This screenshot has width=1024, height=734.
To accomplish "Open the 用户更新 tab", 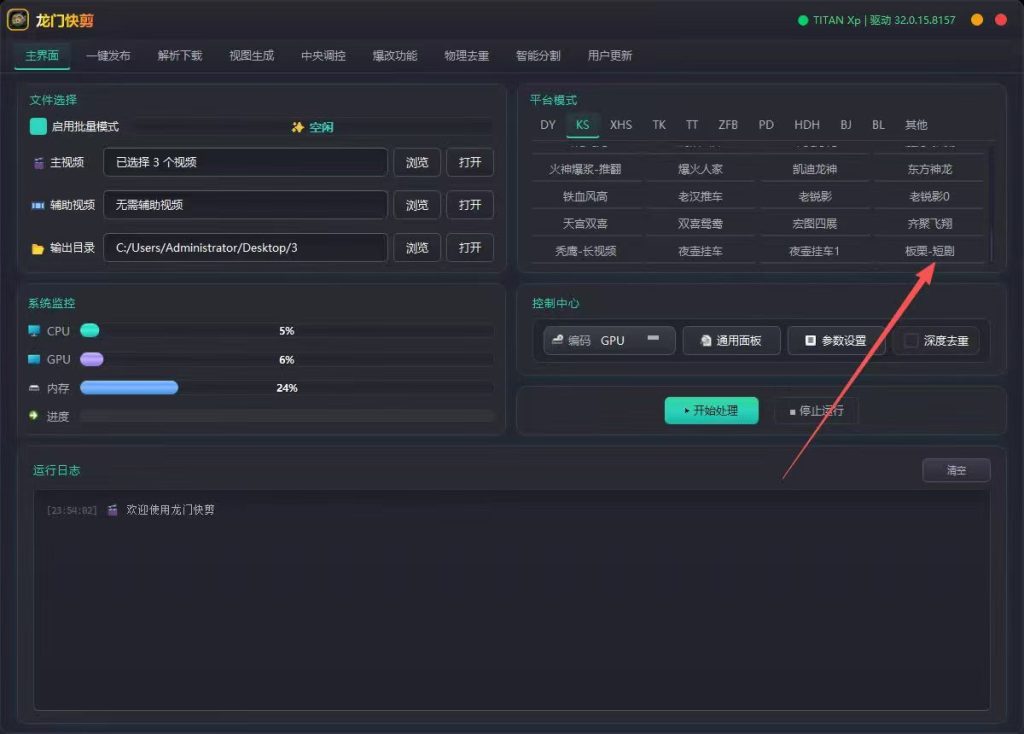I will [x=610, y=56].
